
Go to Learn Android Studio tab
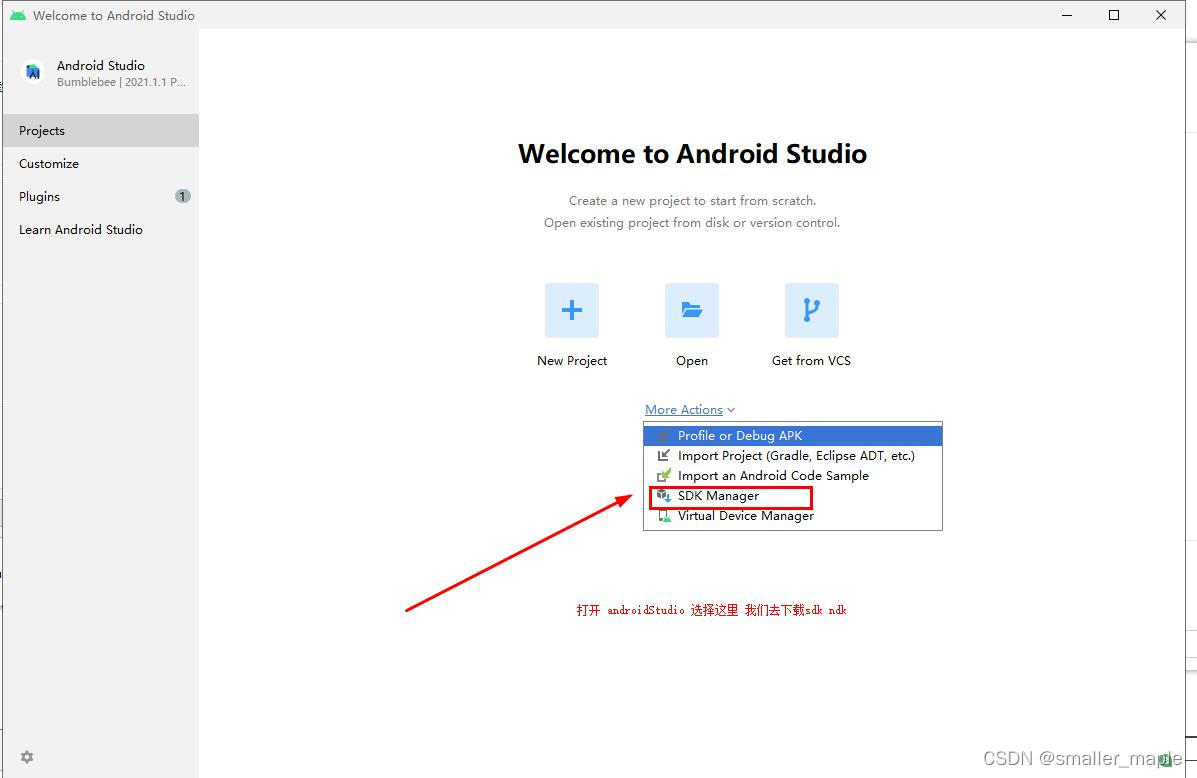101,229
